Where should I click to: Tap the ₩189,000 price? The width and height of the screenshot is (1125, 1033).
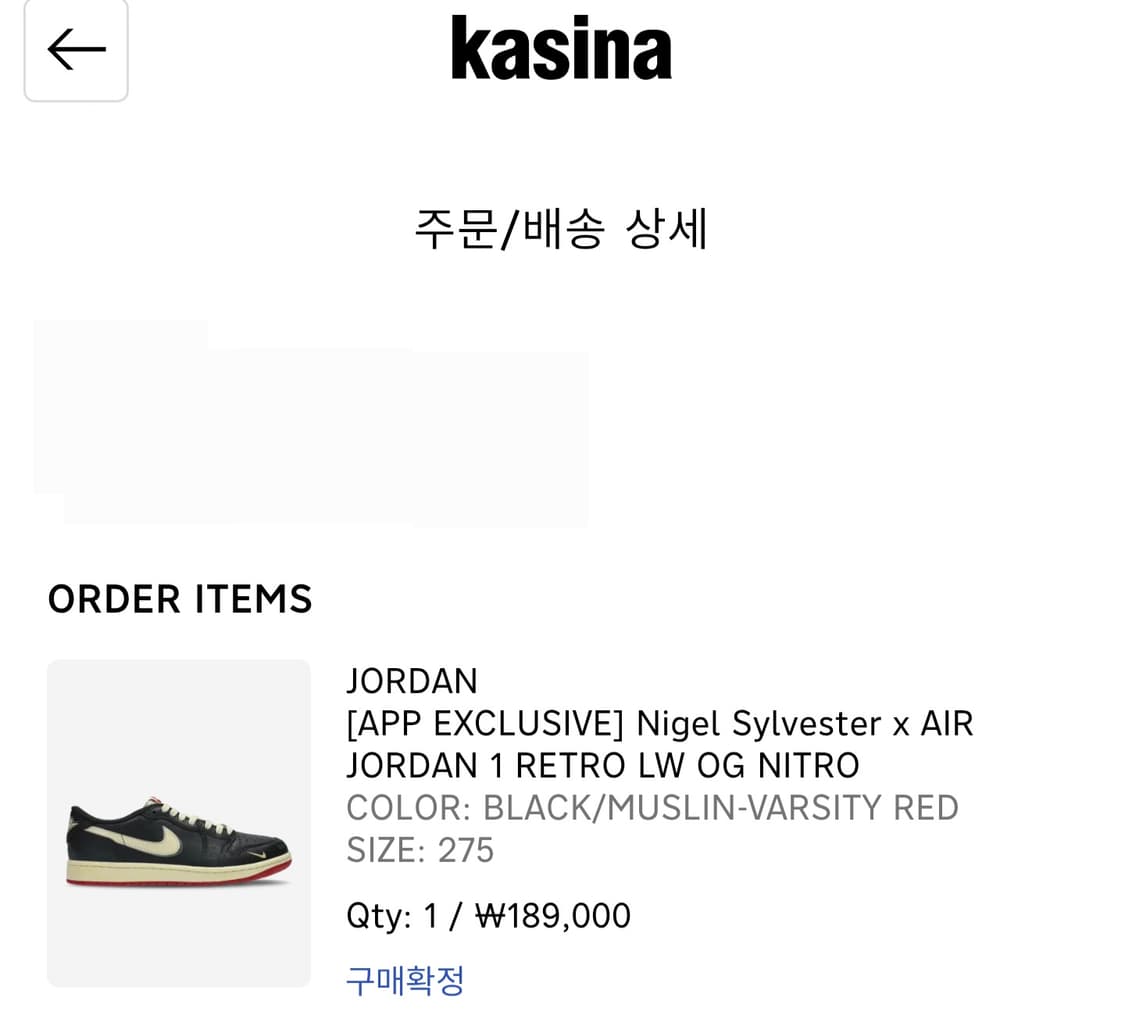[x=553, y=916]
